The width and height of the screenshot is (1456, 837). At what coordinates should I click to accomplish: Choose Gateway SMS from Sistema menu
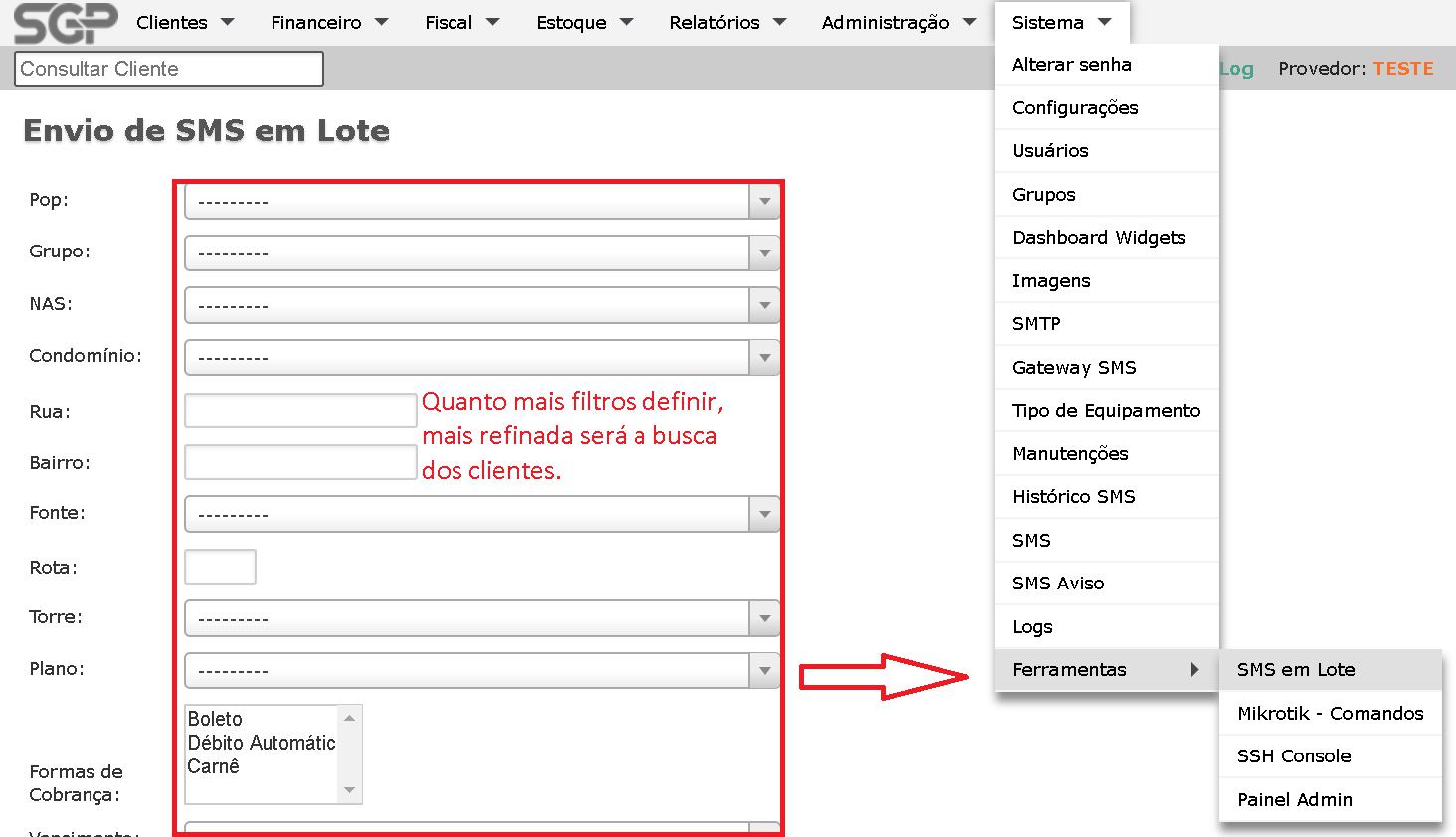click(x=1074, y=368)
